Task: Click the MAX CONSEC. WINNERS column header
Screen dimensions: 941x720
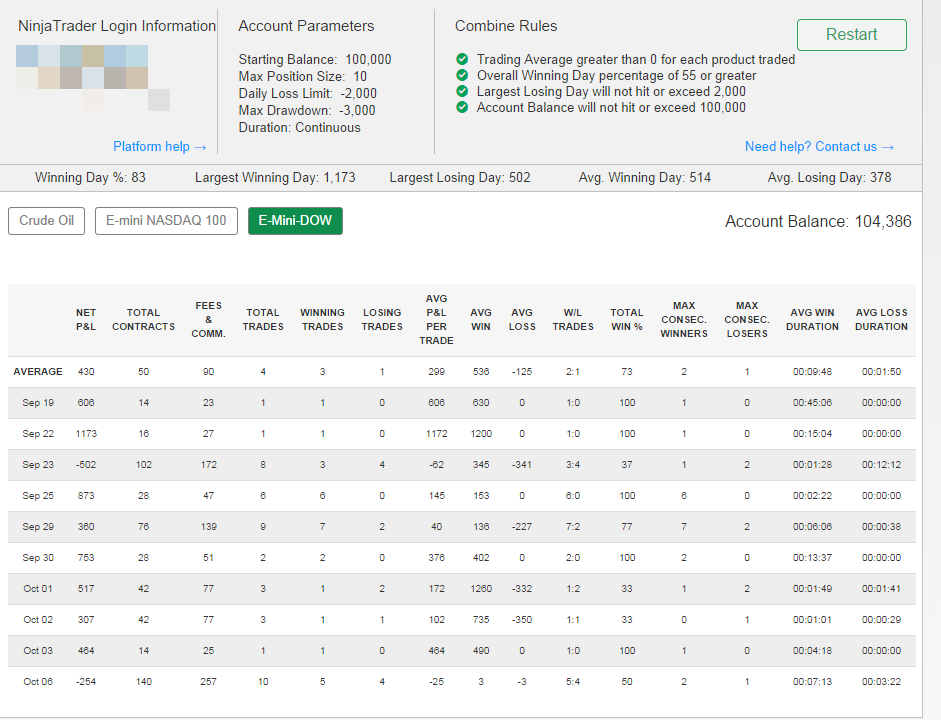Action: [x=684, y=320]
